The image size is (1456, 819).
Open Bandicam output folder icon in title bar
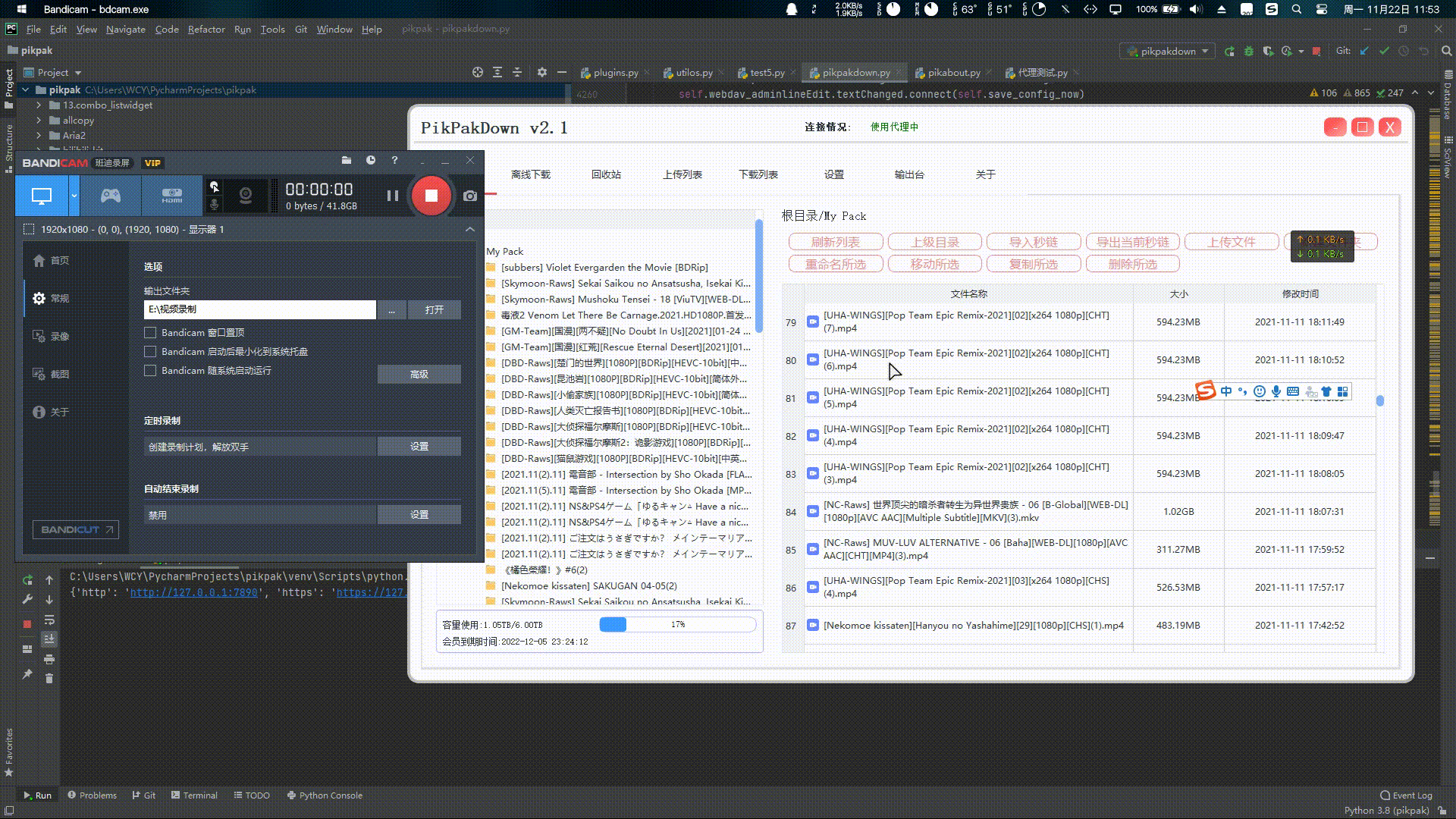click(x=347, y=161)
